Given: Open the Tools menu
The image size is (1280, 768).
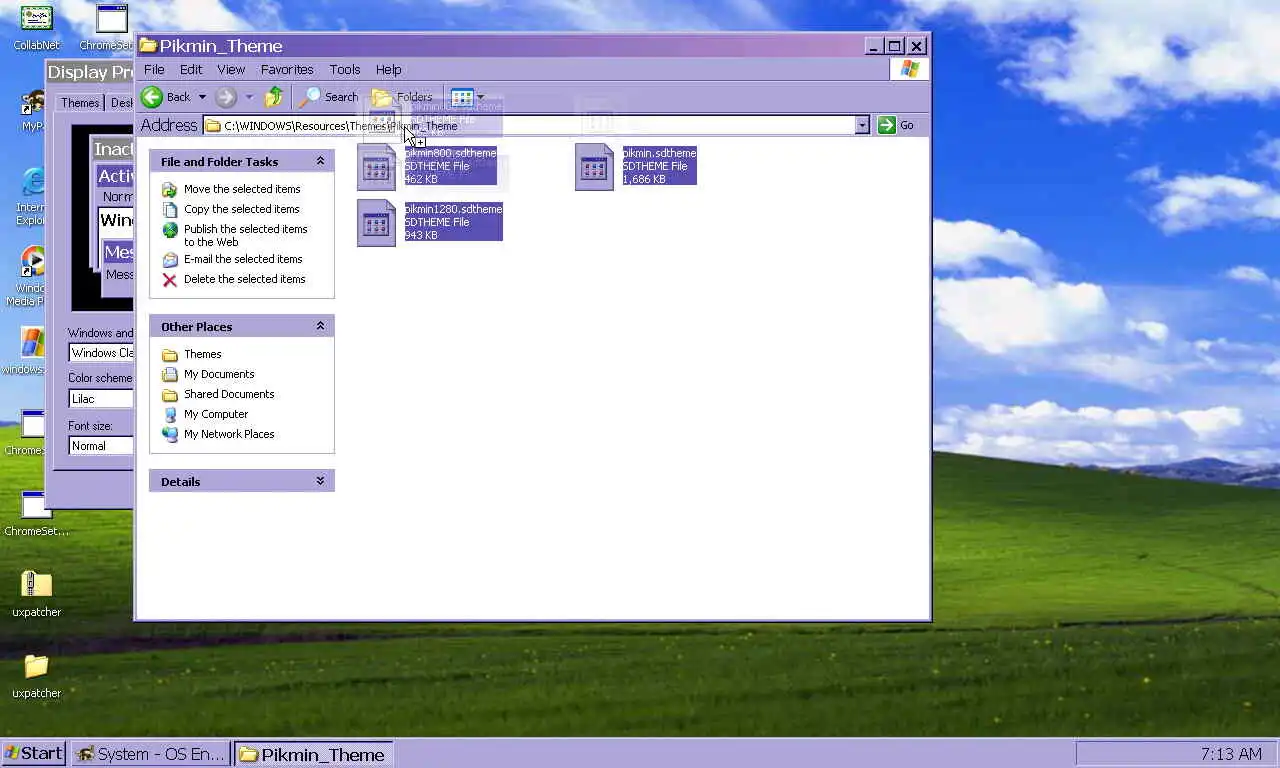Looking at the screenshot, I should click(x=345, y=69).
